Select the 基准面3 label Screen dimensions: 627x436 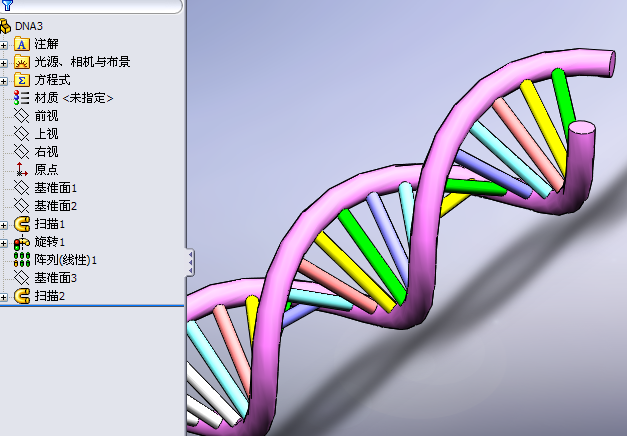tap(56, 278)
